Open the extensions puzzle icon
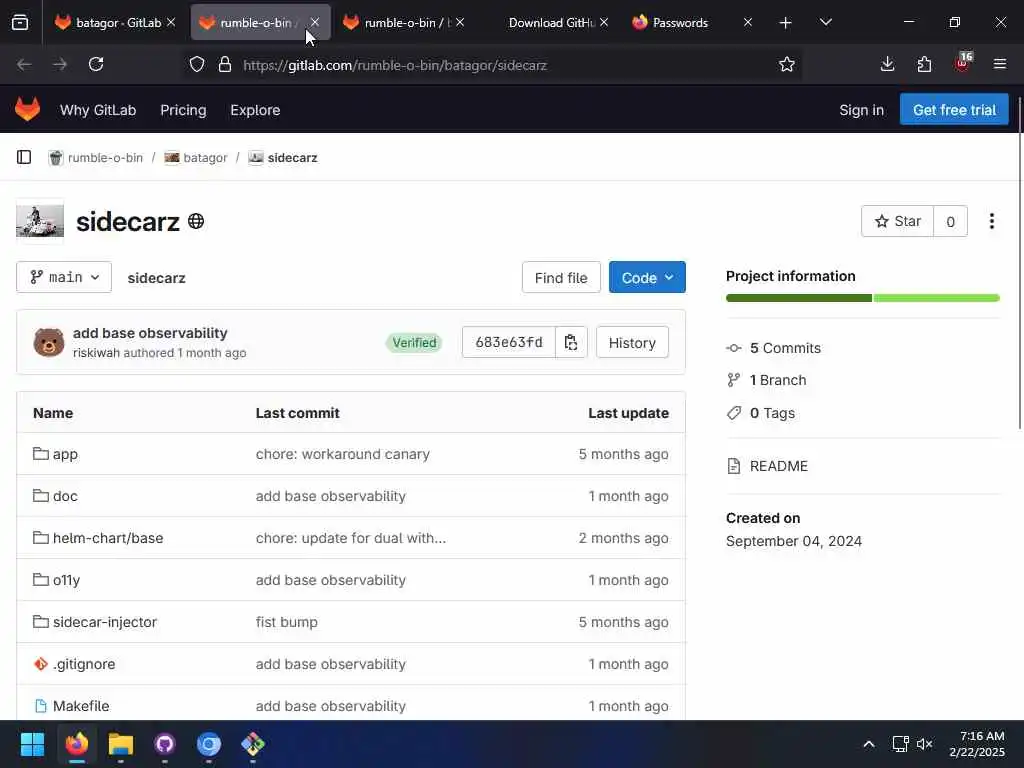The height and width of the screenshot is (768, 1024). (x=924, y=64)
